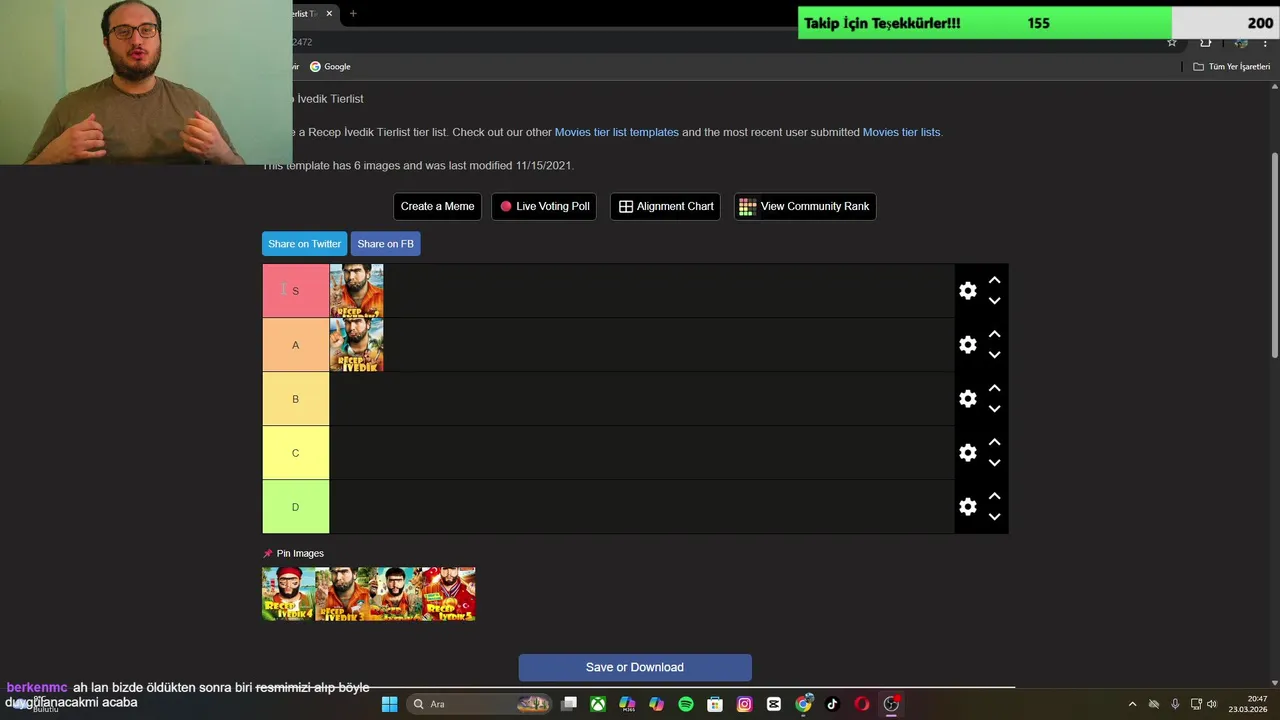Screen dimensions: 1280x720
Task: Click the Pin Images pushpin label
Action: click(x=293, y=553)
